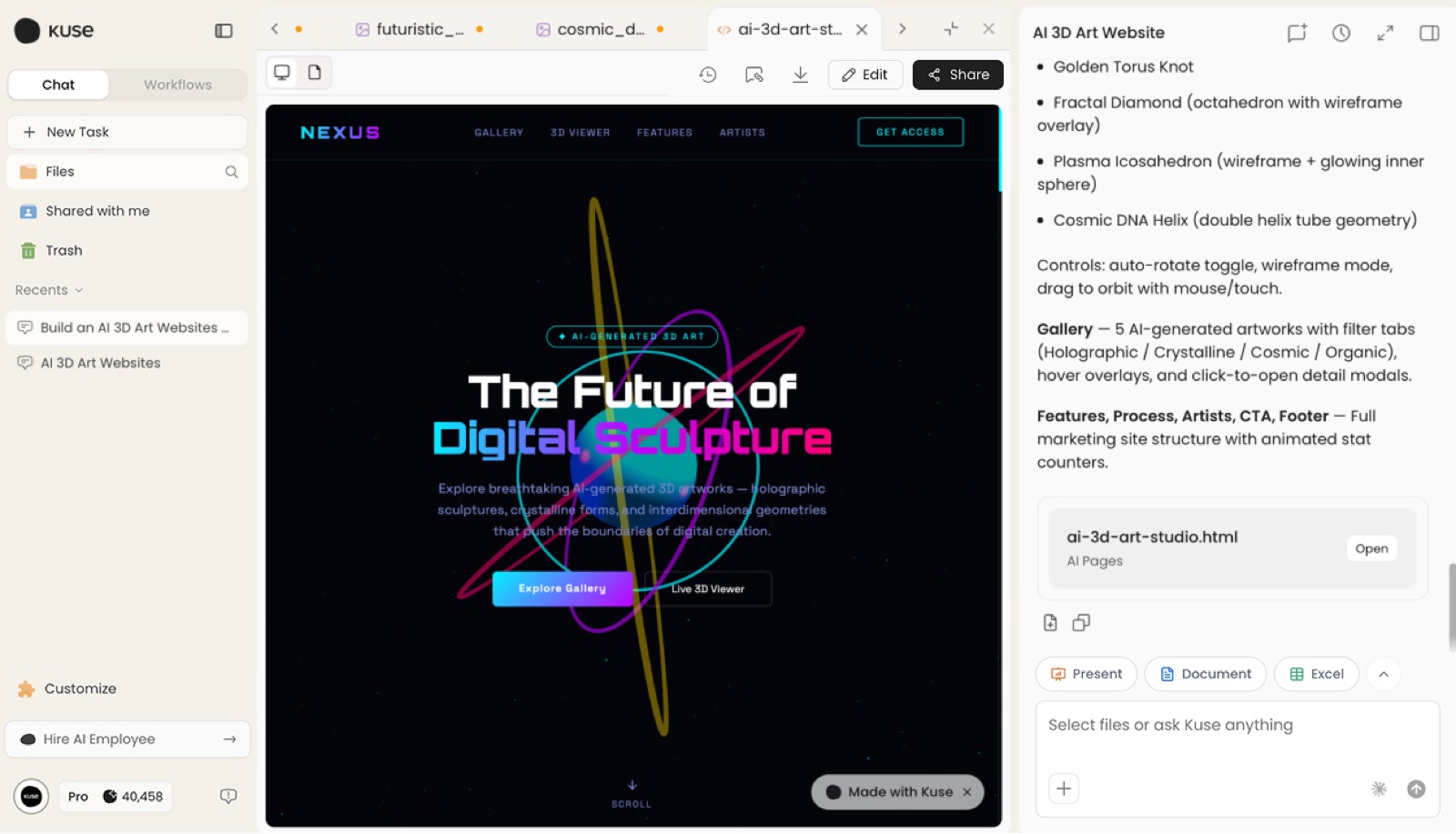Click the Kuse logo

55,31
